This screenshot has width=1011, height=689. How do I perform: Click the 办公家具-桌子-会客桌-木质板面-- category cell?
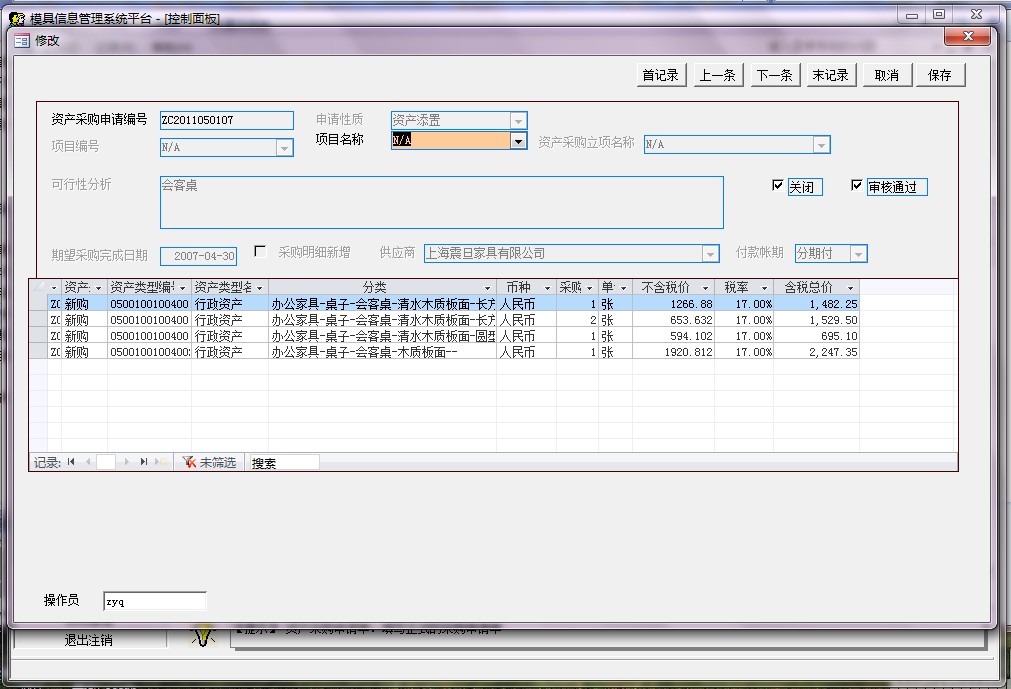coord(382,353)
